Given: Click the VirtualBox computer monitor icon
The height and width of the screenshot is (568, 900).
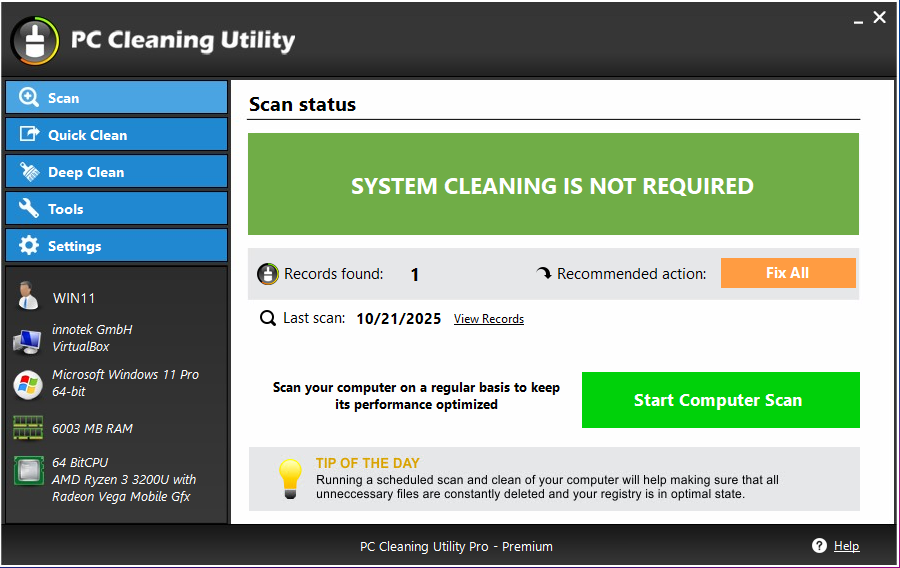Looking at the screenshot, I should 27,341.
